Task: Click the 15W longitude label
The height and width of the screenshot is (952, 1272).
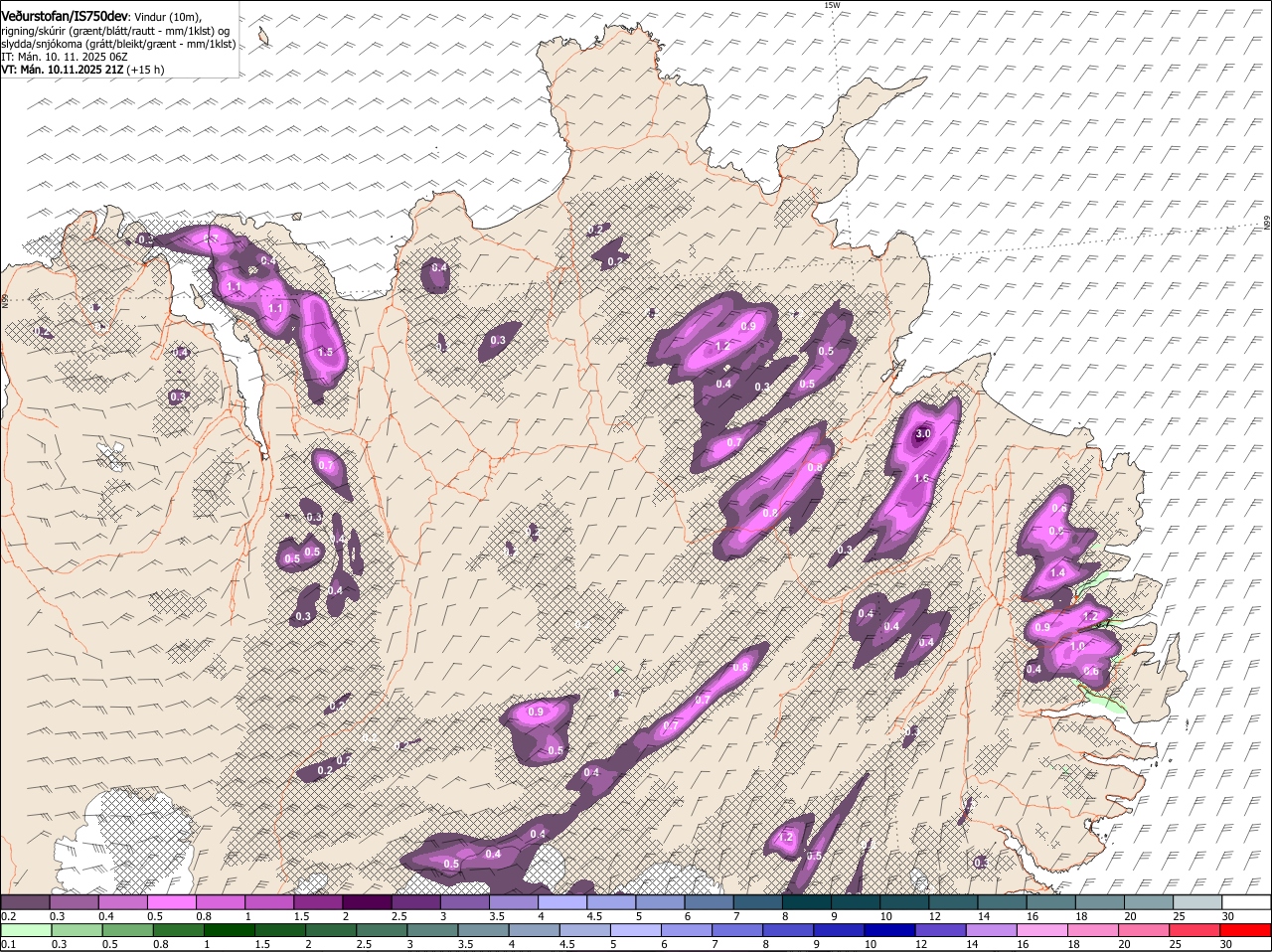Action: pyautogui.click(x=832, y=5)
